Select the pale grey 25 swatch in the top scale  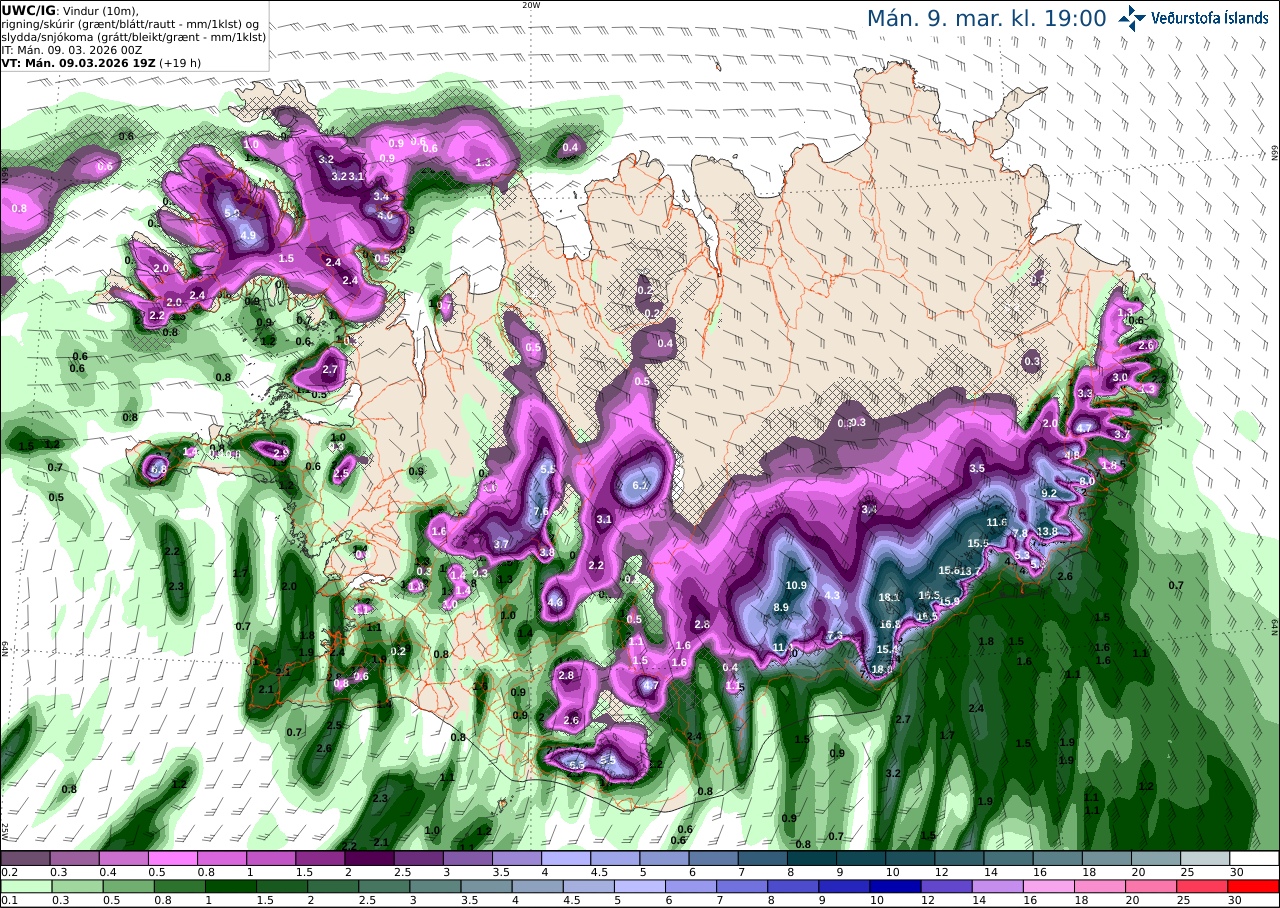[1205, 858]
